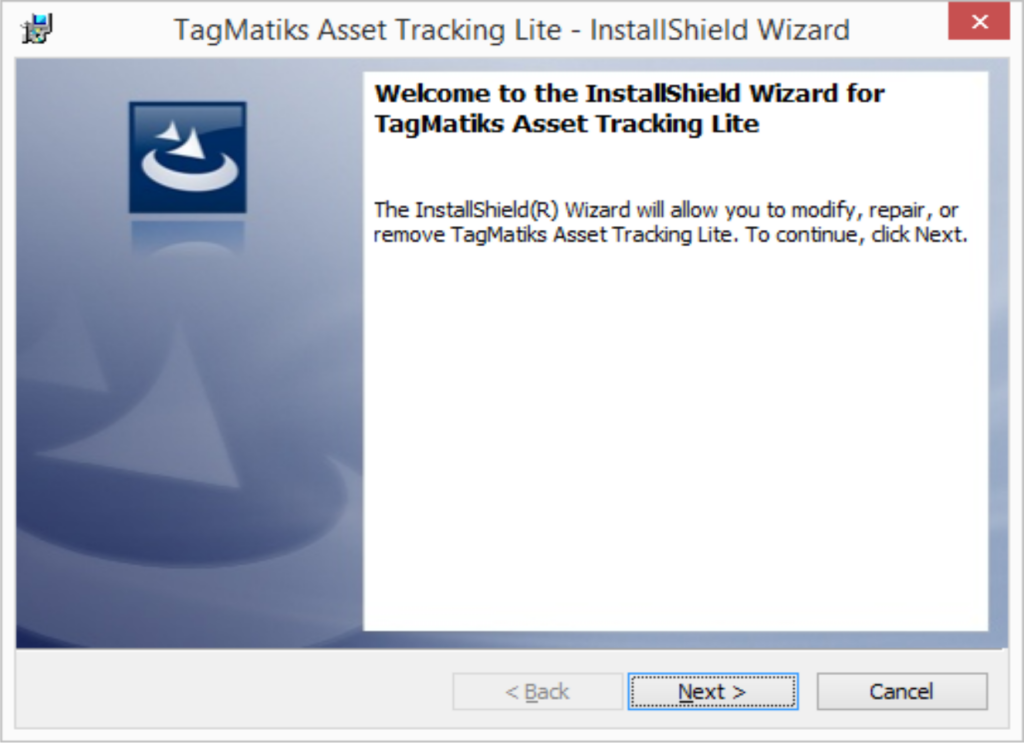Click "TagMatiks Asset Tracking Lite" in title bar

[x=368, y=30]
